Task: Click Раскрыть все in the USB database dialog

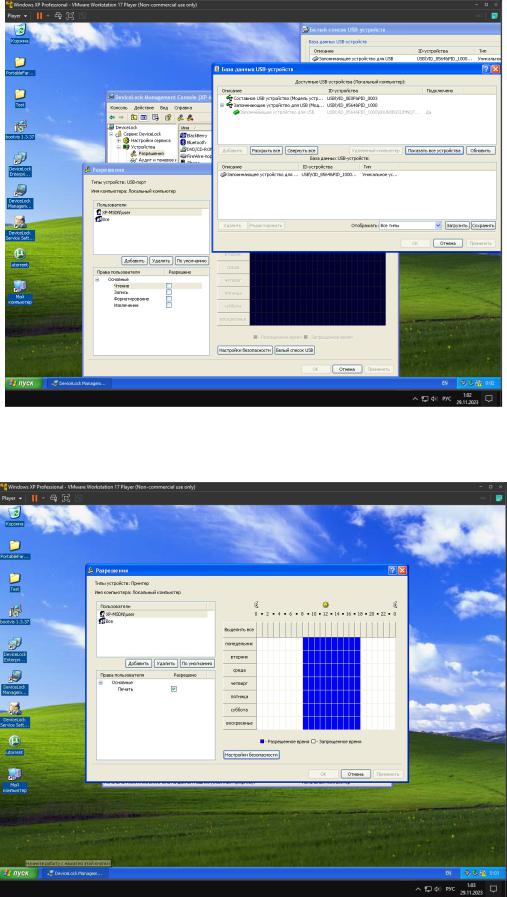Action: click(x=266, y=150)
